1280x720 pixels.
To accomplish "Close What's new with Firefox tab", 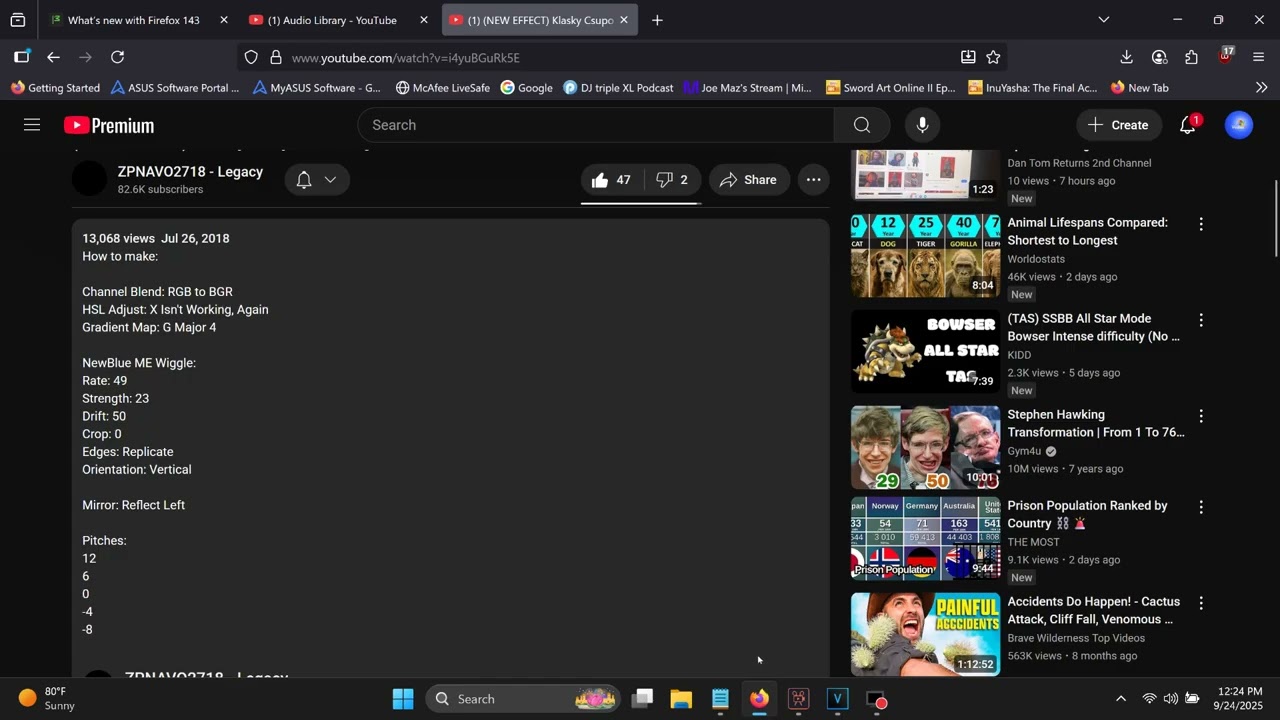I will [224, 20].
